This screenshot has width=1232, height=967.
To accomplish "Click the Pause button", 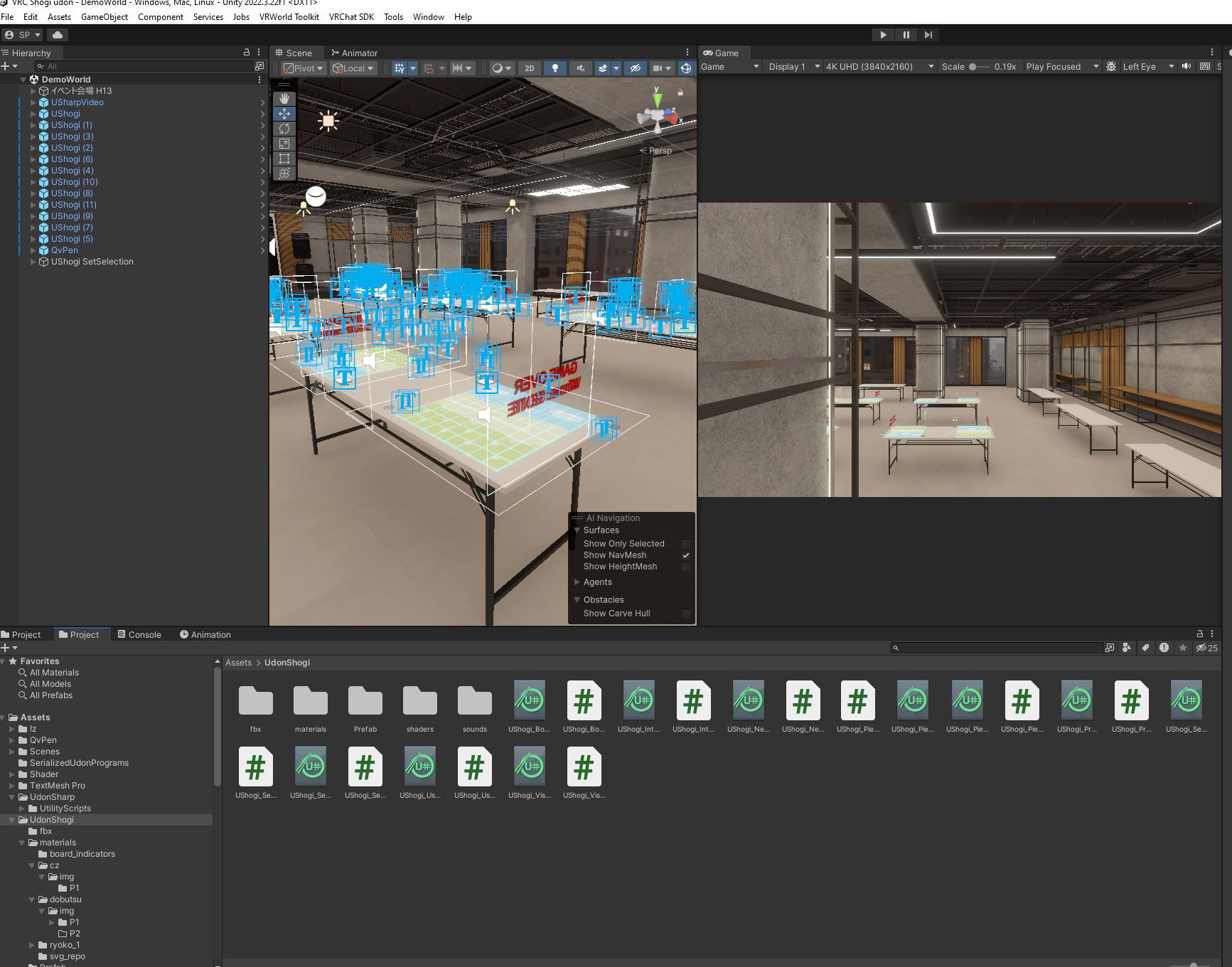I will pyautogui.click(x=906, y=35).
